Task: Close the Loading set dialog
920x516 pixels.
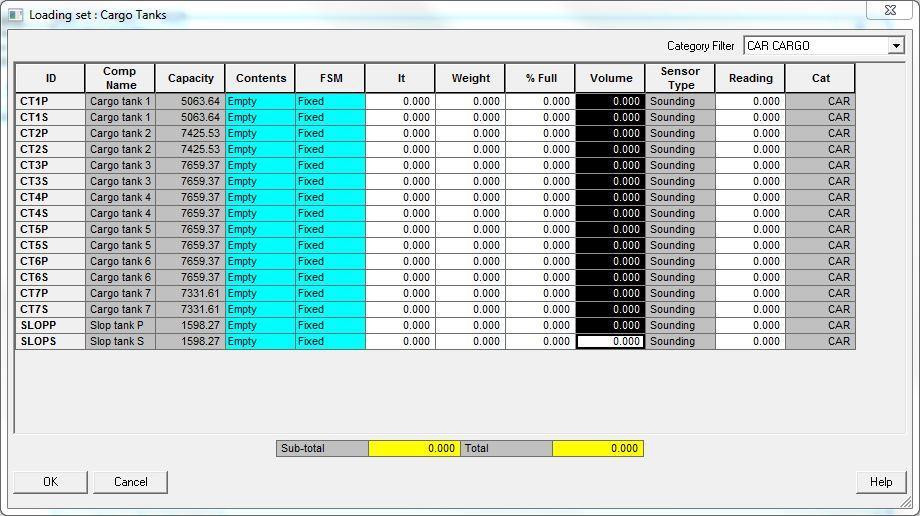Action: coord(890,10)
